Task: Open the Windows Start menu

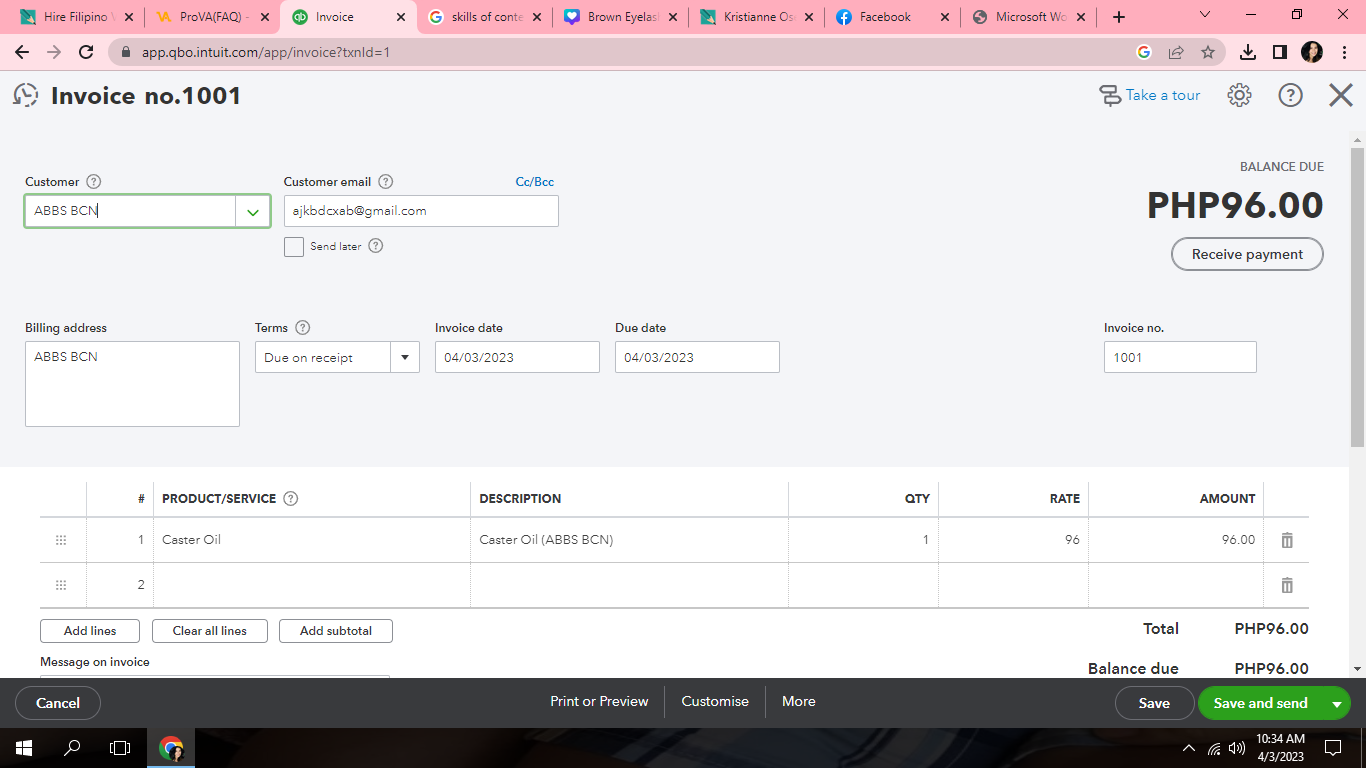Action: point(23,747)
